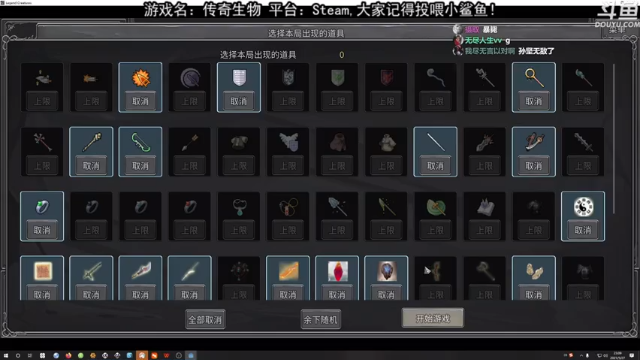Choose the green gem ring item
Image resolution: width=640 pixels, height=360 pixels.
click(42, 207)
